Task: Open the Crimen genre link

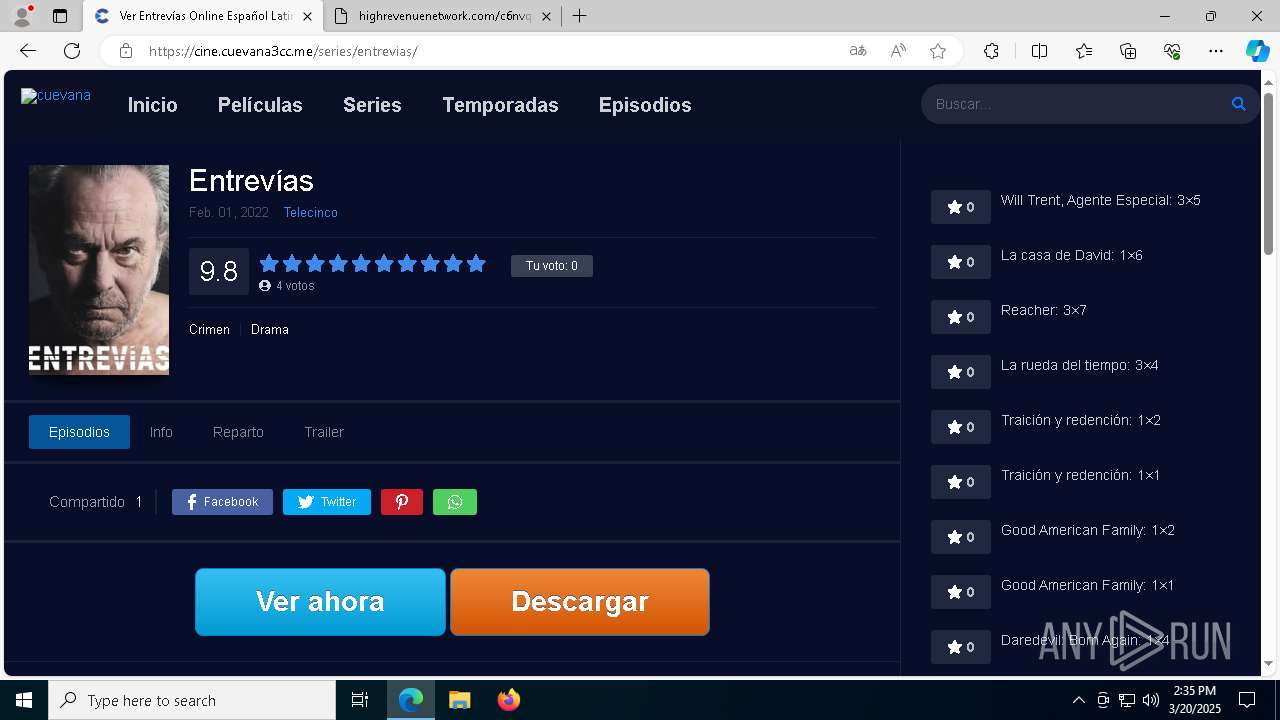Action: coord(209,329)
